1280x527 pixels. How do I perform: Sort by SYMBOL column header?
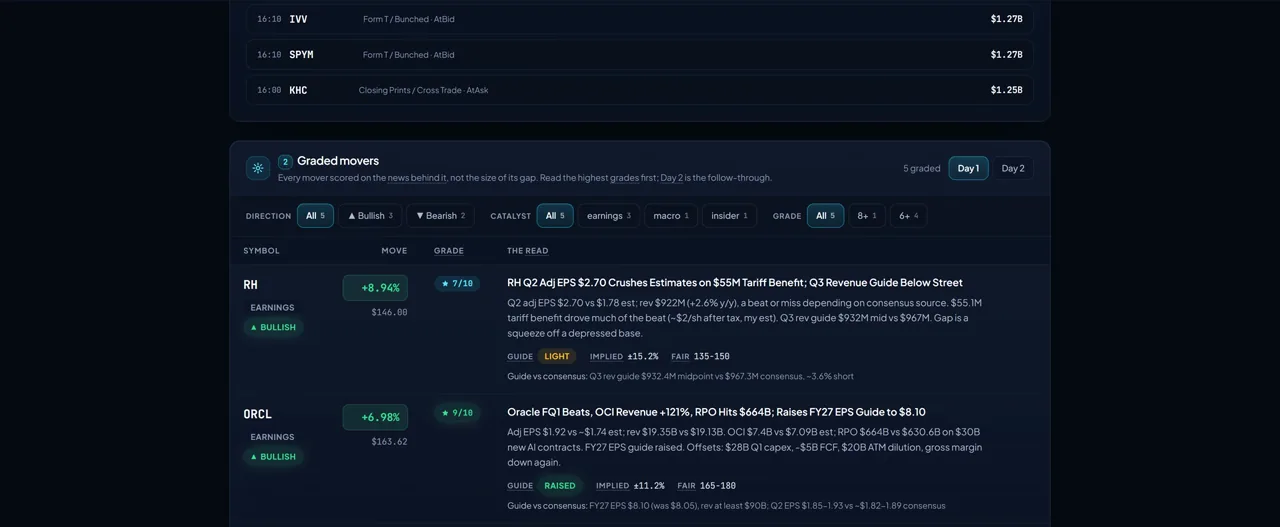(261, 250)
